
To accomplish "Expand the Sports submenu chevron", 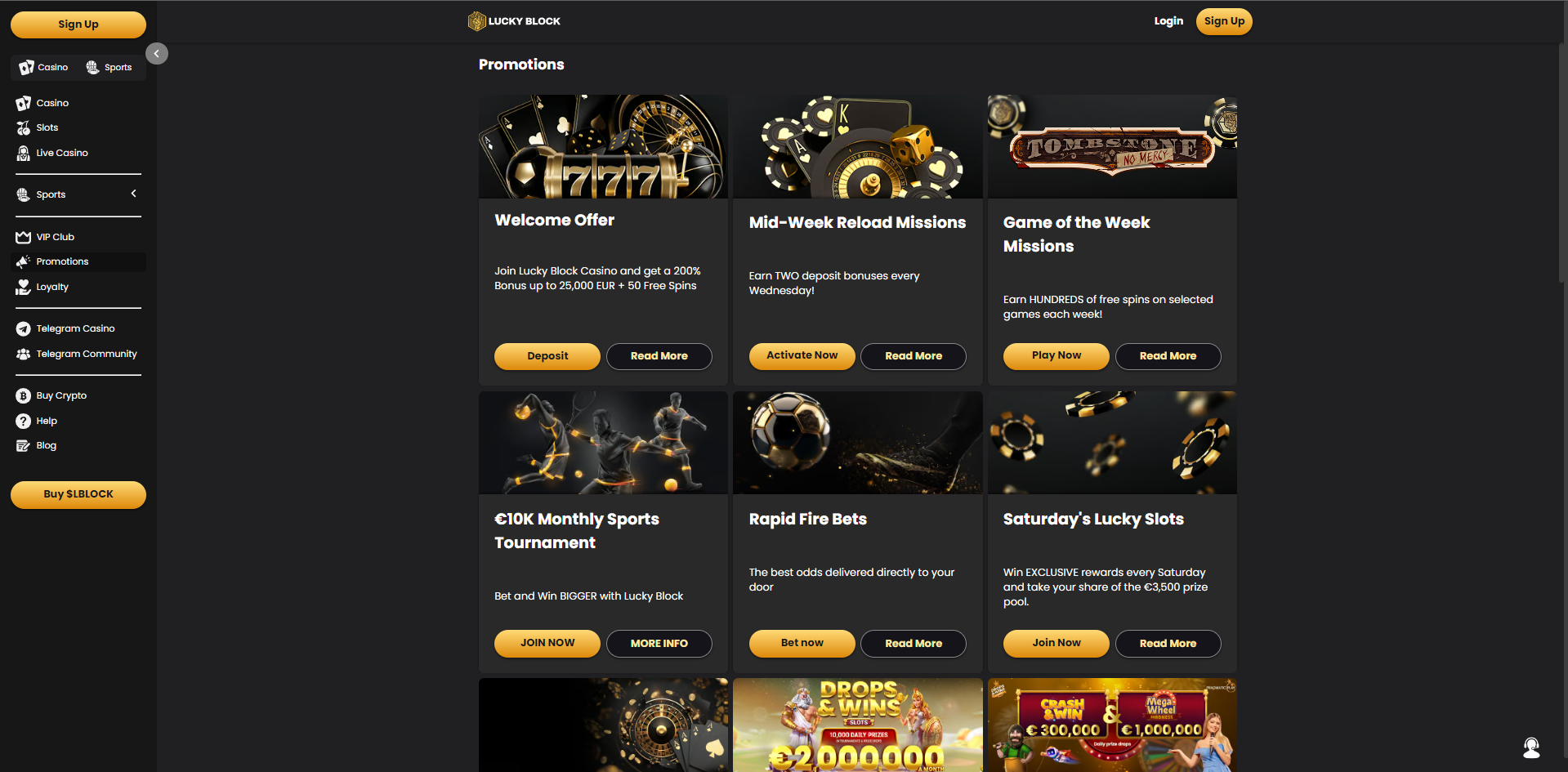I will (134, 194).
